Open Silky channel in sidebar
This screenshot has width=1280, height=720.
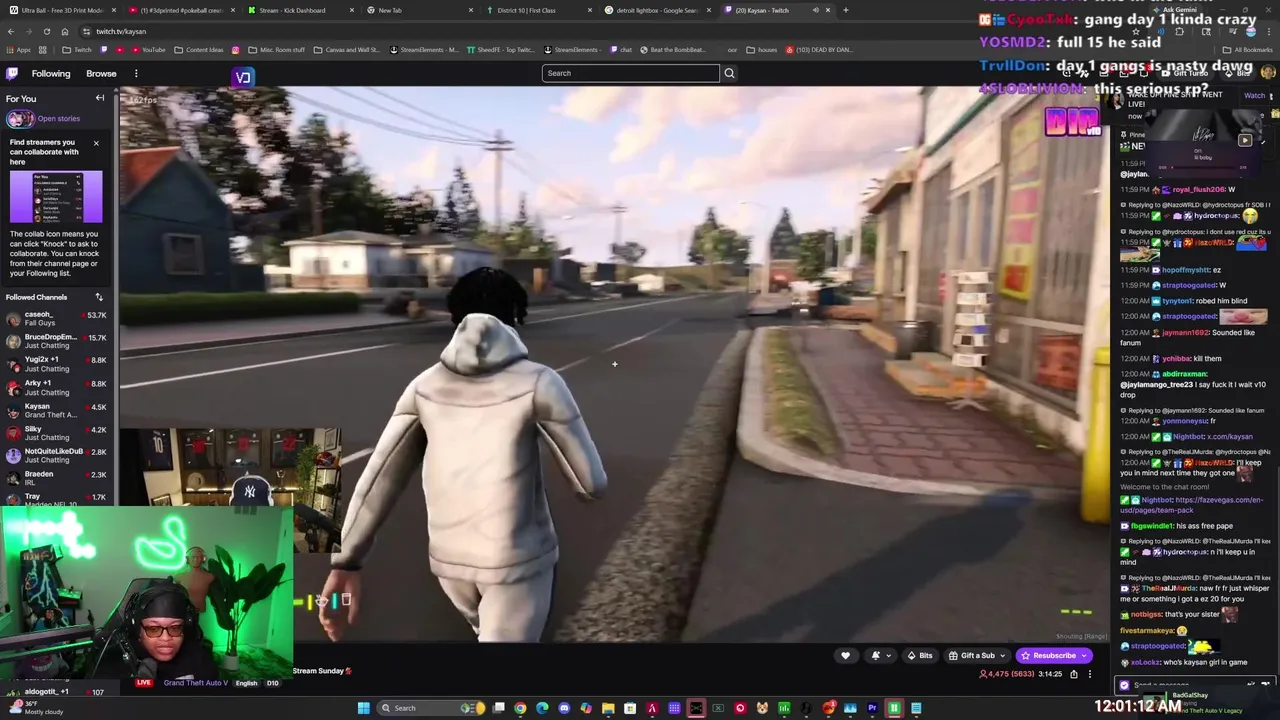point(57,433)
